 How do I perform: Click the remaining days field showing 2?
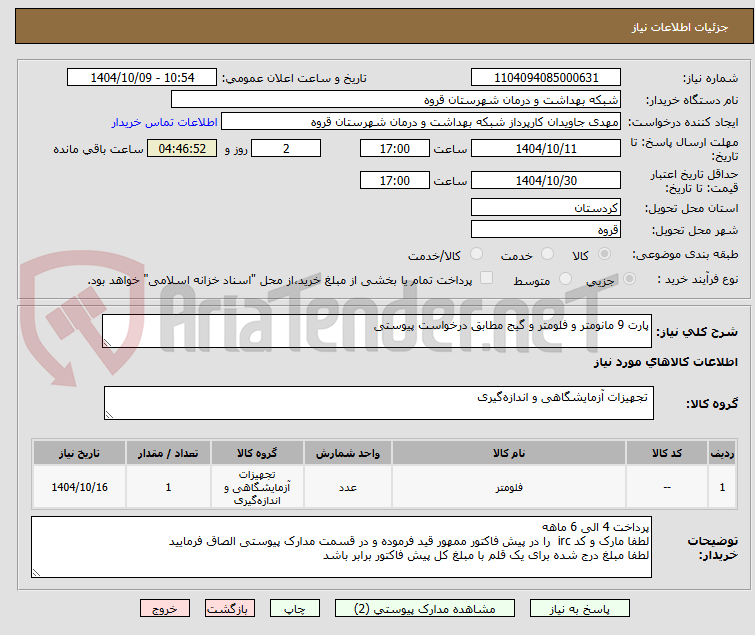(x=286, y=148)
